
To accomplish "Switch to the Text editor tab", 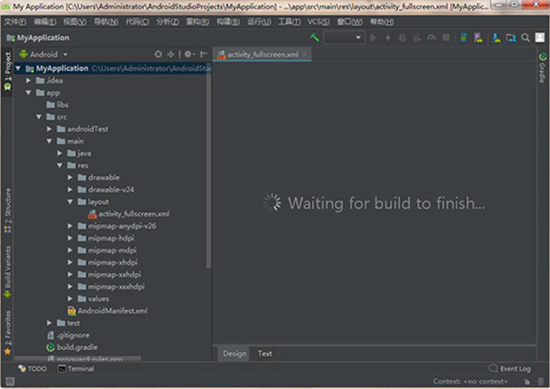I will [265, 353].
